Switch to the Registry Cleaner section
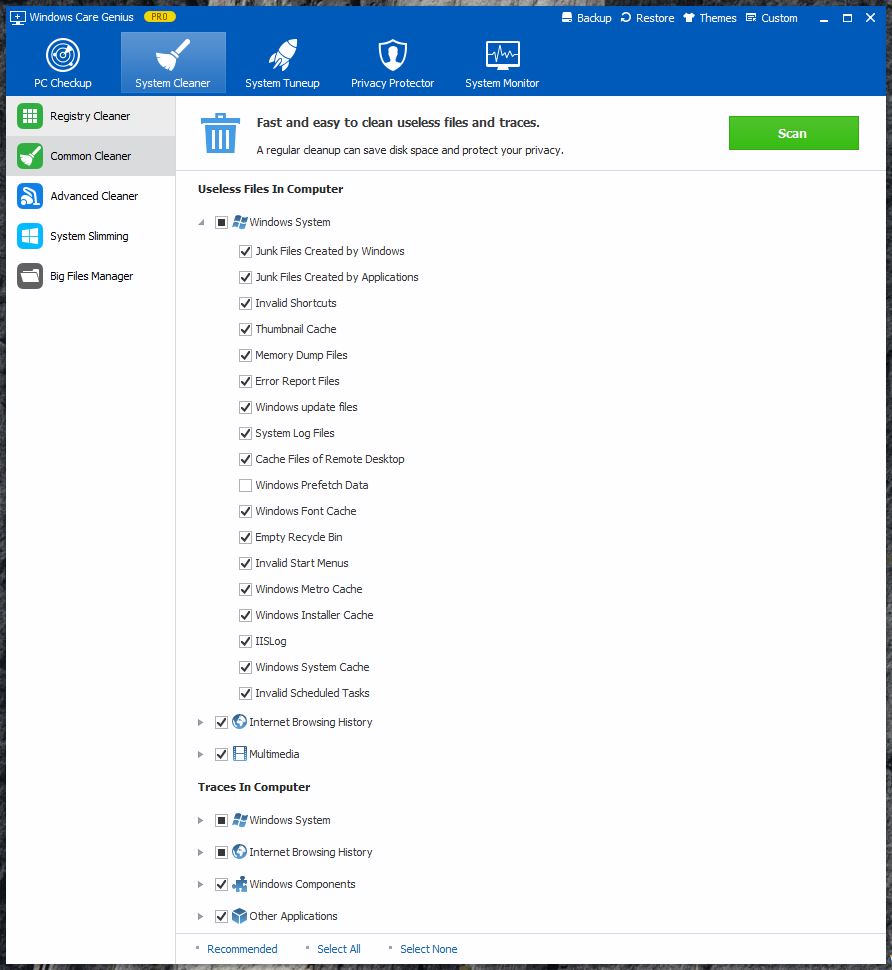Image resolution: width=892 pixels, height=970 pixels. (91, 116)
